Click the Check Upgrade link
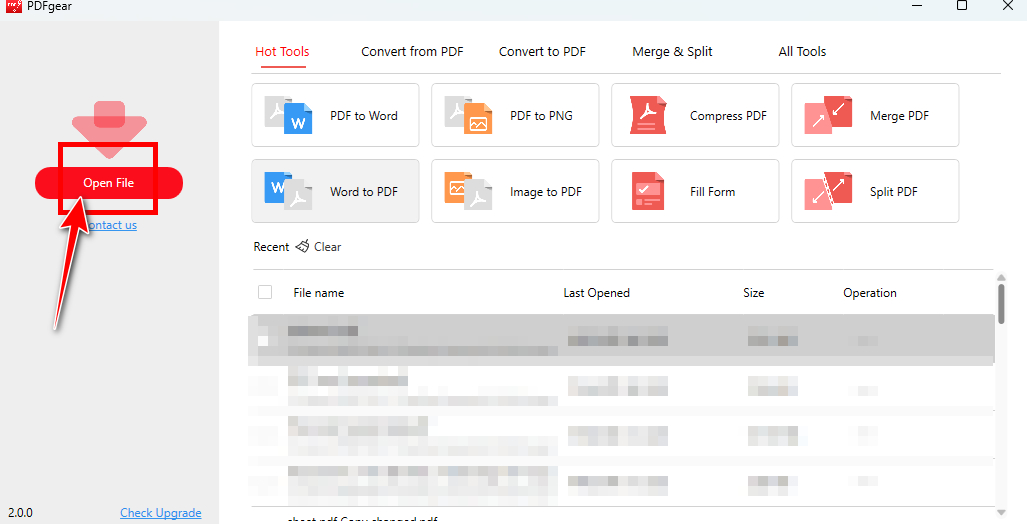Screen dimensions: 1027x524 point(160,513)
